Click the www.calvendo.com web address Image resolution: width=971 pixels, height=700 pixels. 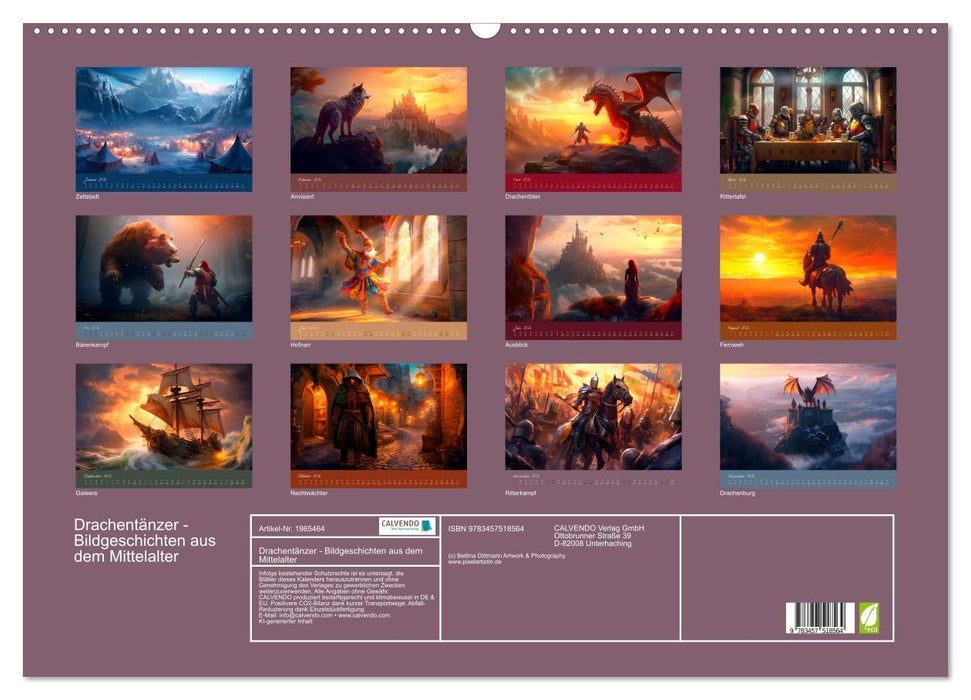363,615
